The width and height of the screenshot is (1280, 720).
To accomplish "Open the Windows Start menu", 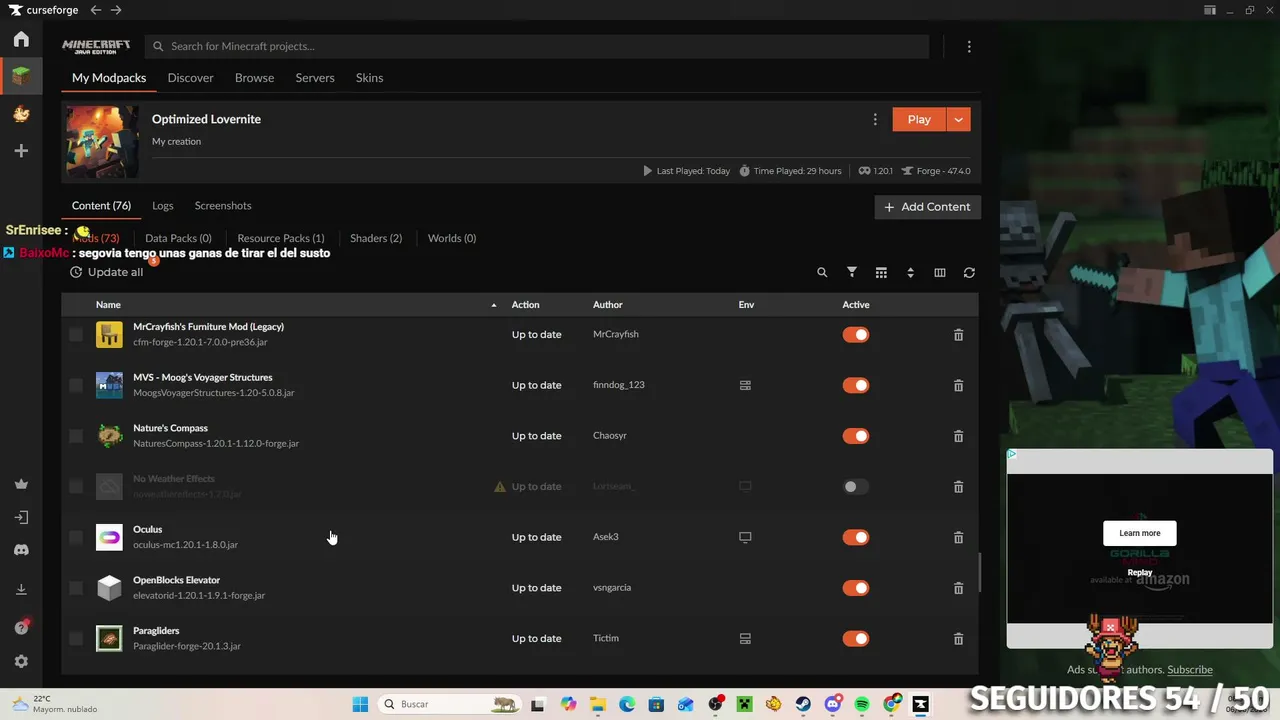I will [360, 704].
